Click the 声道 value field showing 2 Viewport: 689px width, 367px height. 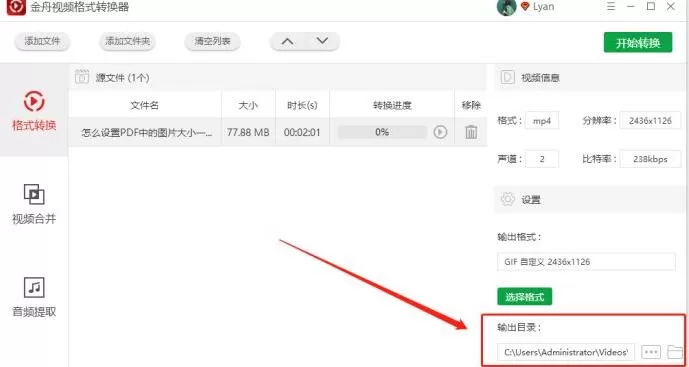(542, 159)
